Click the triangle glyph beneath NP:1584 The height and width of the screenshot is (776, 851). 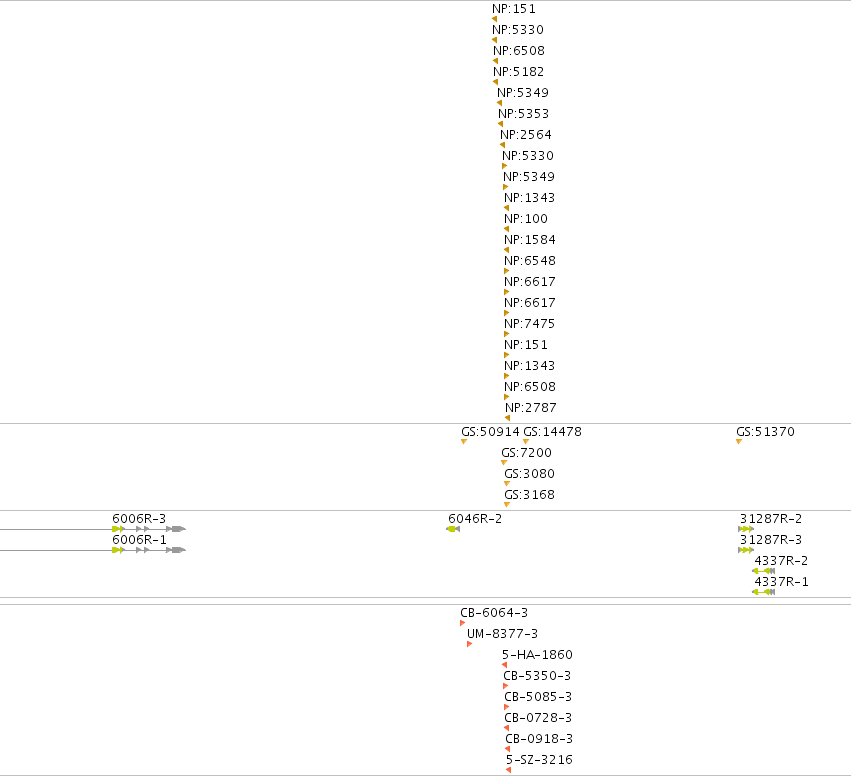(x=506, y=250)
